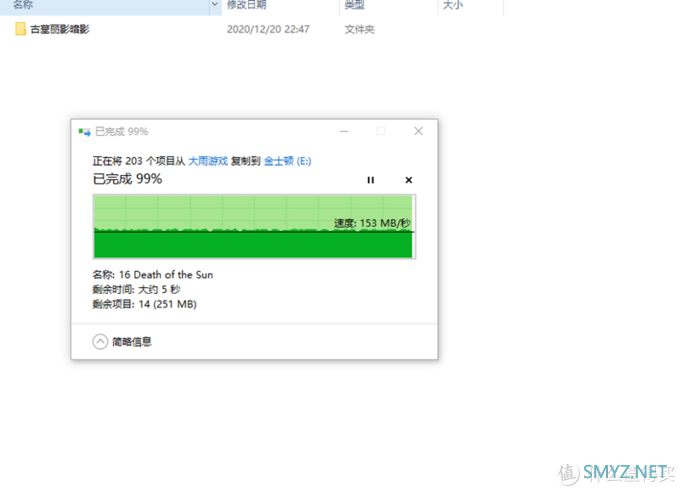
Task: Minimize the copy progress dialog
Action: (x=344, y=131)
